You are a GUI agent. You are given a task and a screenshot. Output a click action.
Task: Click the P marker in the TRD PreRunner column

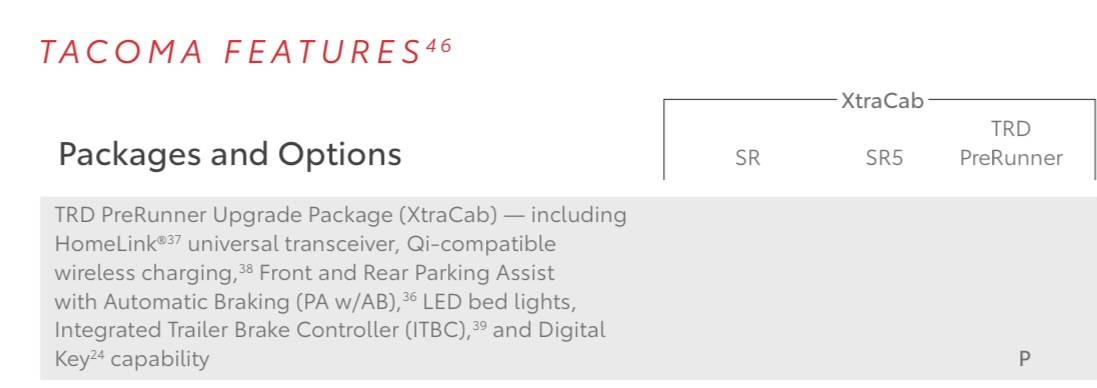pos(1024,359)
